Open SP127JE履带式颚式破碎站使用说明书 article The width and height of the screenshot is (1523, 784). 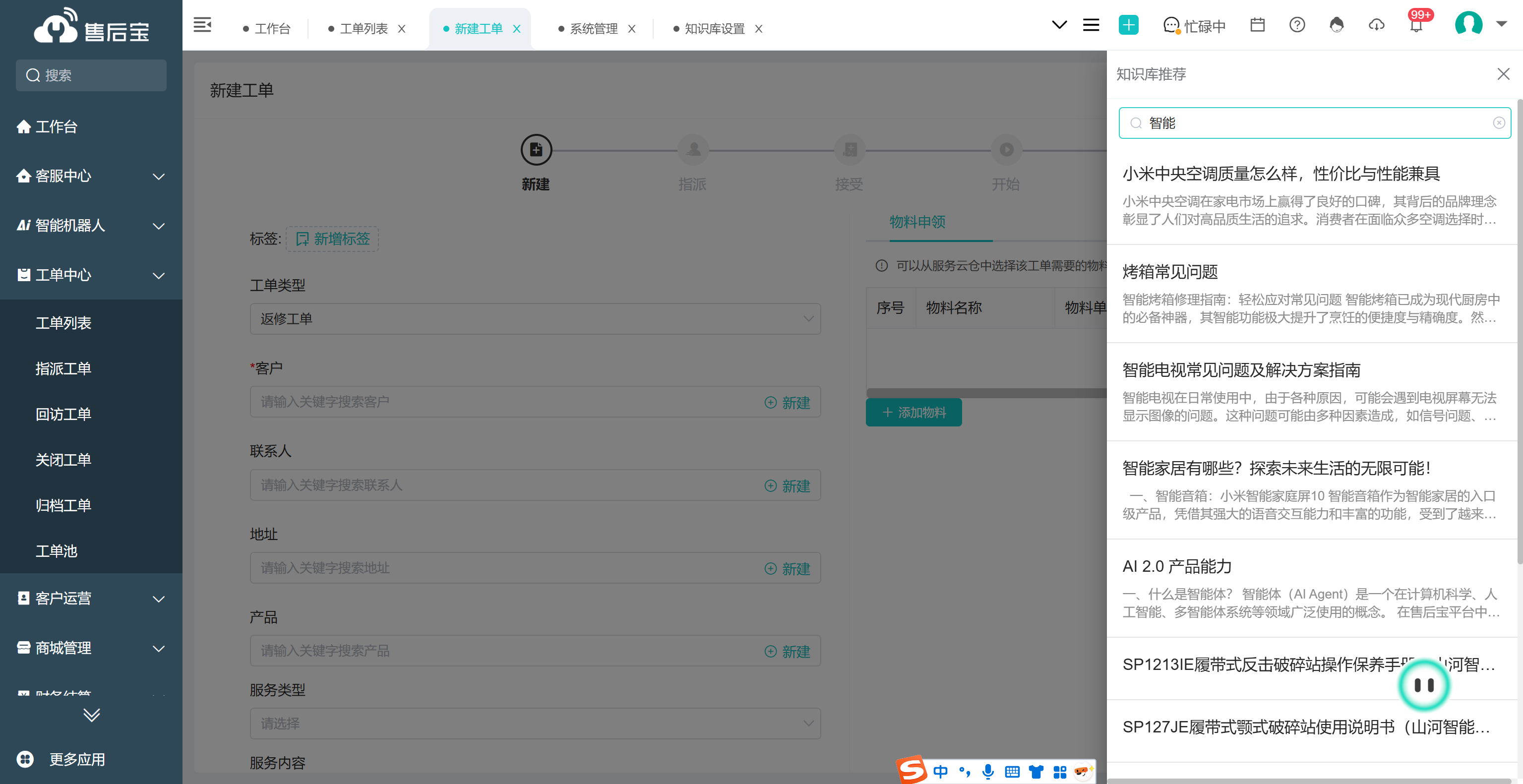1305,727
